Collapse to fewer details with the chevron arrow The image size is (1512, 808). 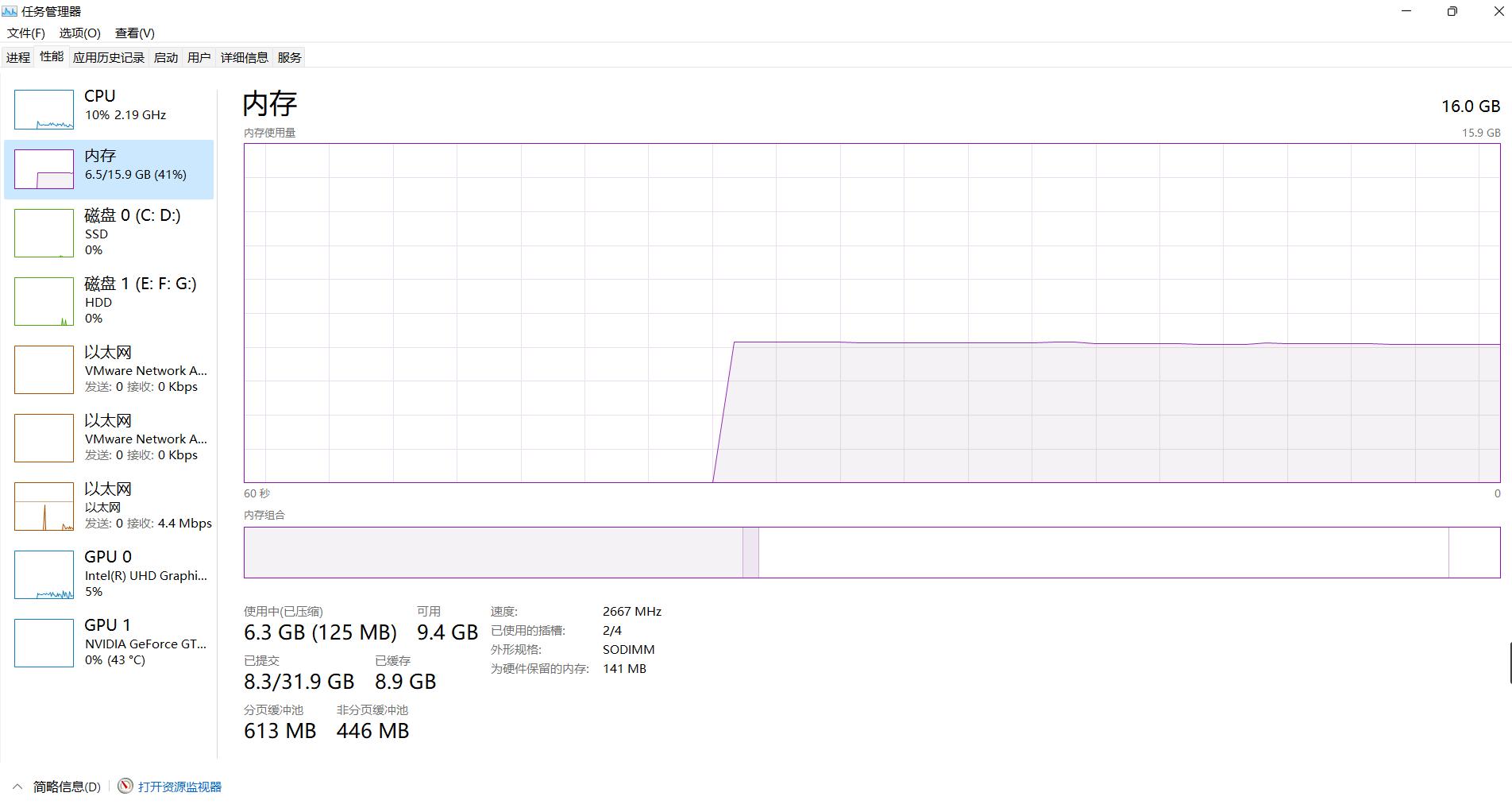click(17, 787)
